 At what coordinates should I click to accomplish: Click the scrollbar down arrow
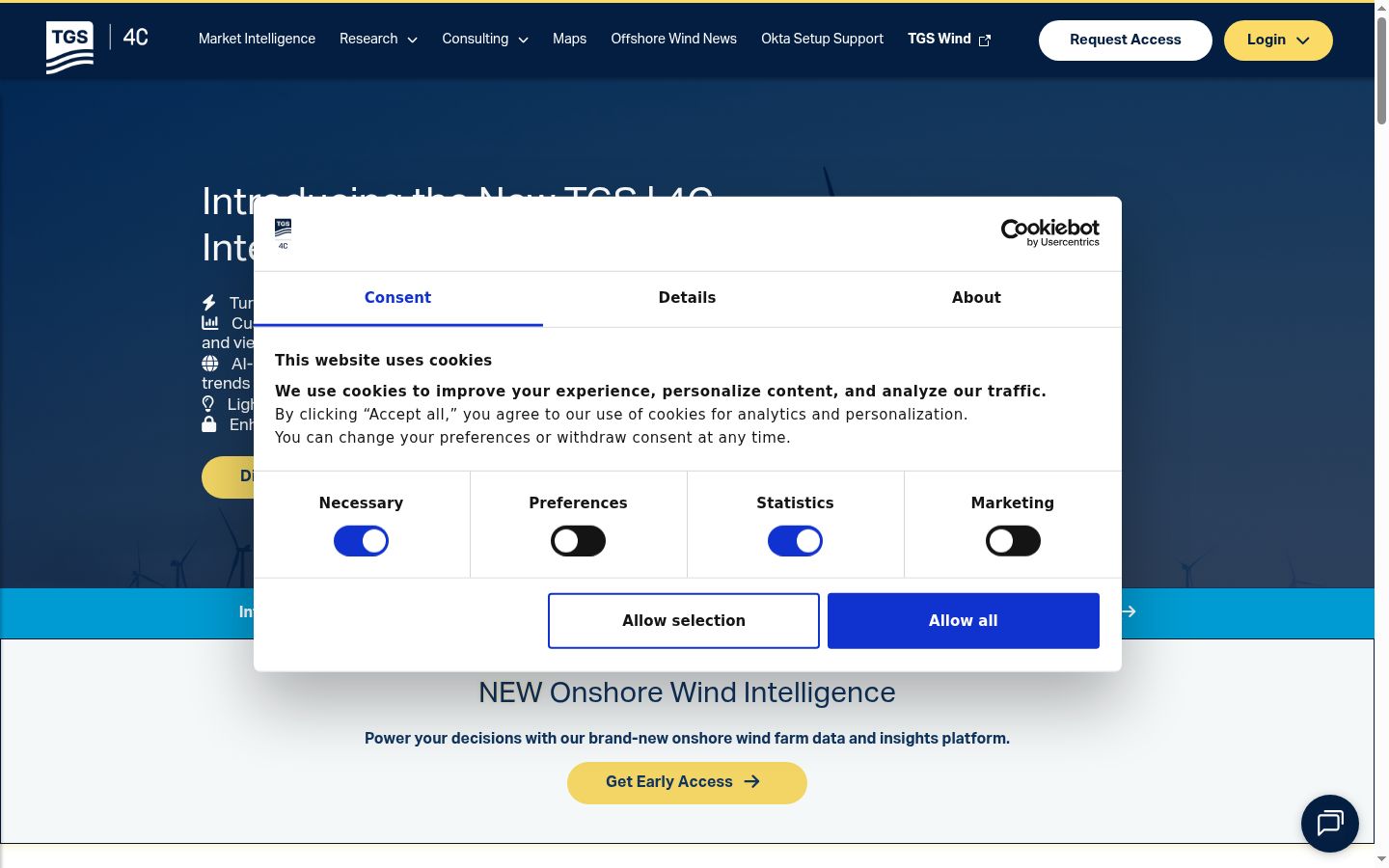coord(1381,858)
